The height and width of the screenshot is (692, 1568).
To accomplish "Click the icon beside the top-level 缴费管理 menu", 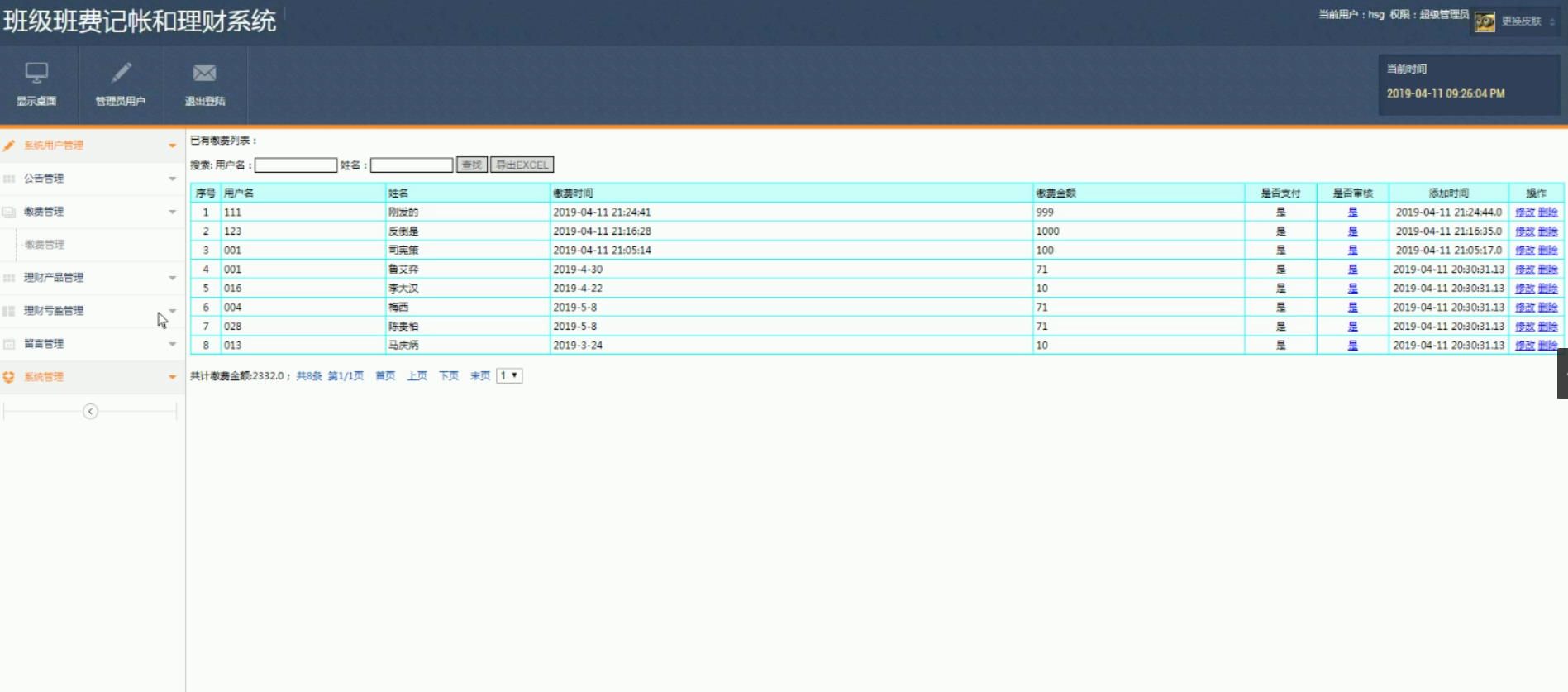I will [9, 212].
